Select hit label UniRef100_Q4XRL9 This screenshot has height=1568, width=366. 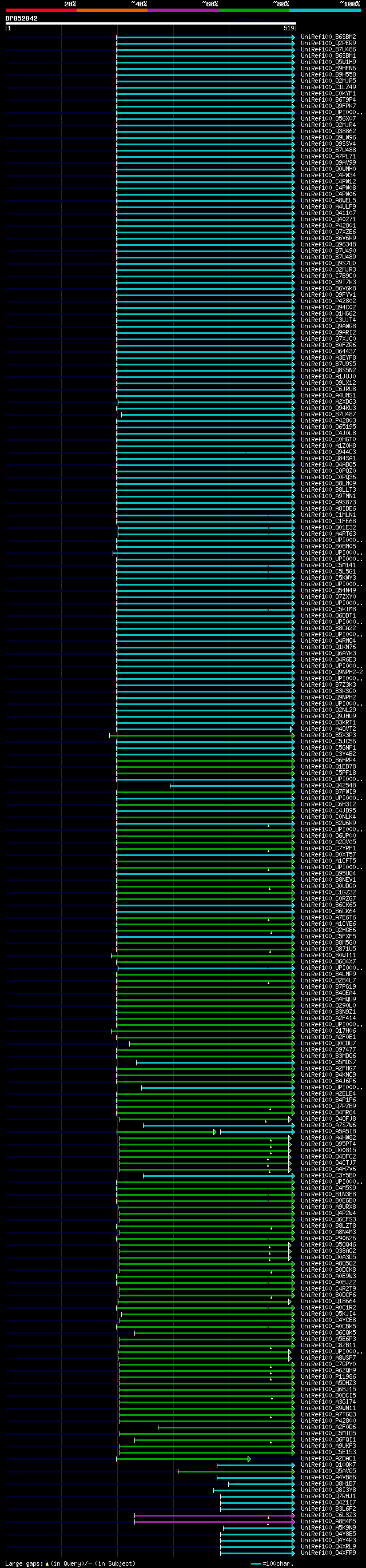point(328,1547)
